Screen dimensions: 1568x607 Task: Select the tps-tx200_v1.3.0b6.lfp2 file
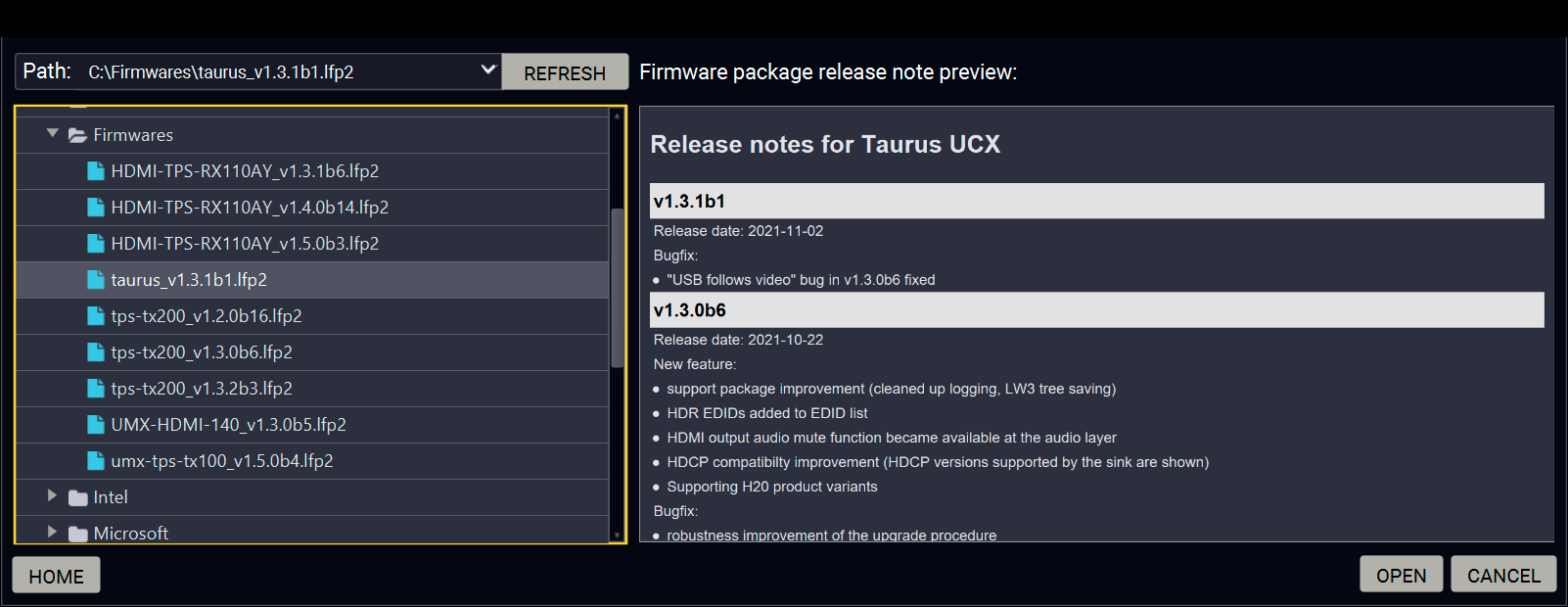tap(202, 352)
